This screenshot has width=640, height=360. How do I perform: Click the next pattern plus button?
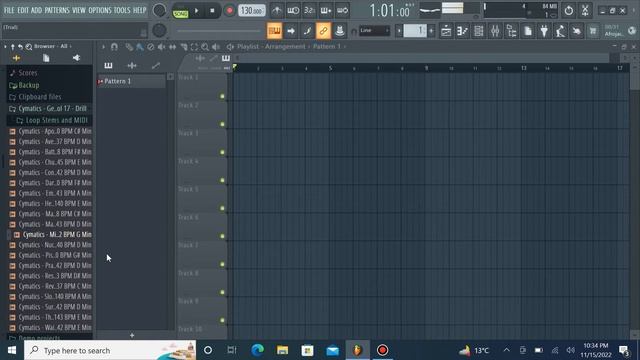tap(431, 31)
